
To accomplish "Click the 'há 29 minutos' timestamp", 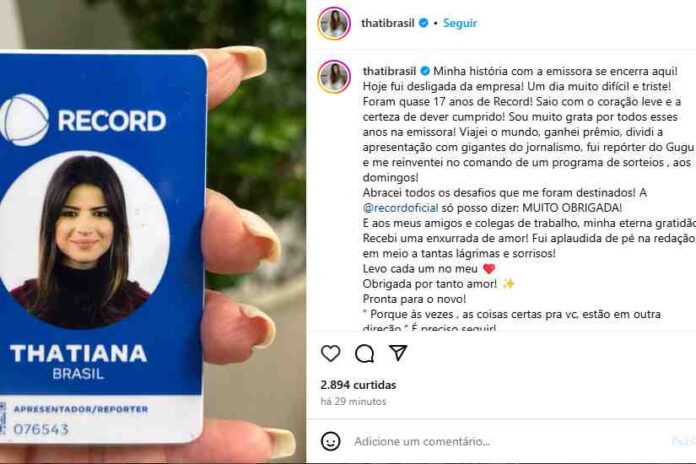I will pyautogui.click(x=353, y=401).
